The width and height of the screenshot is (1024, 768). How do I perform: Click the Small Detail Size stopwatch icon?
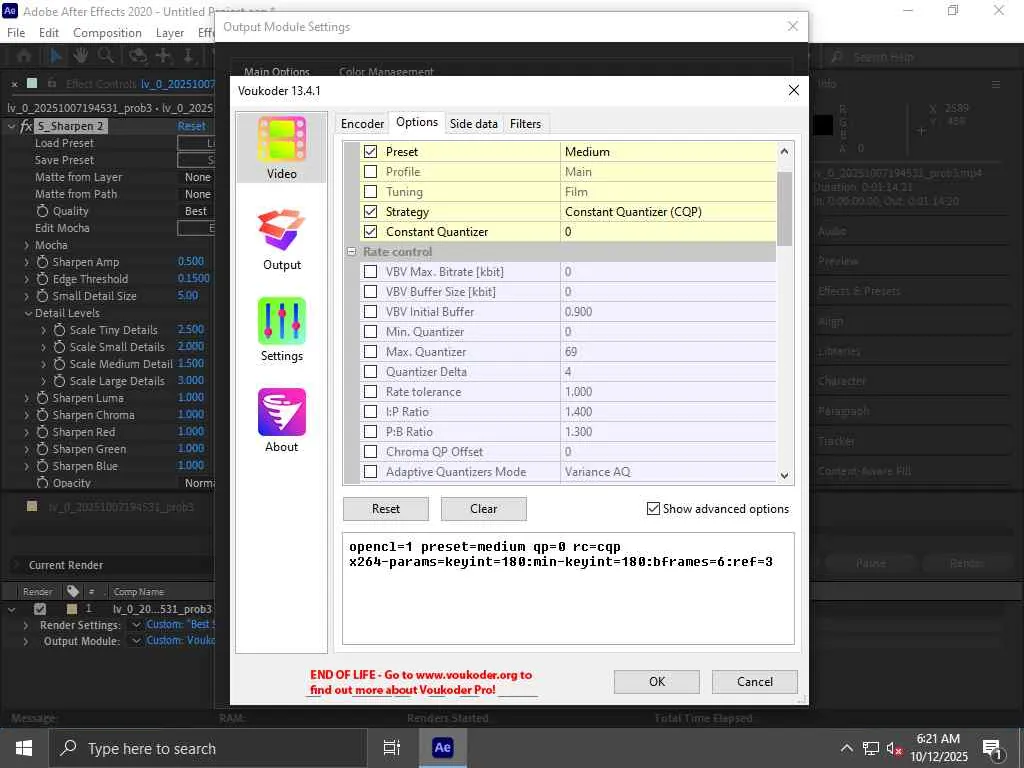pyautogui.click(x=42, y=296)
